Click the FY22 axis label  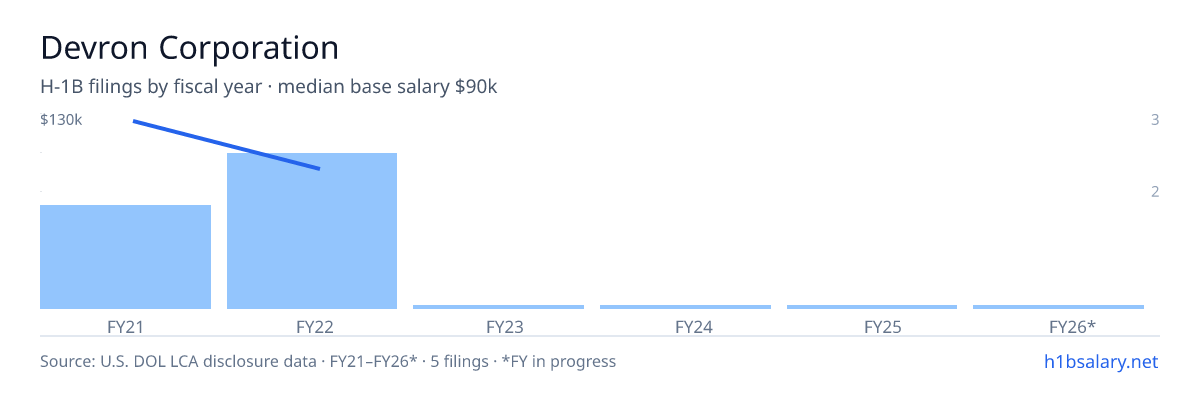tap(312, 326)
